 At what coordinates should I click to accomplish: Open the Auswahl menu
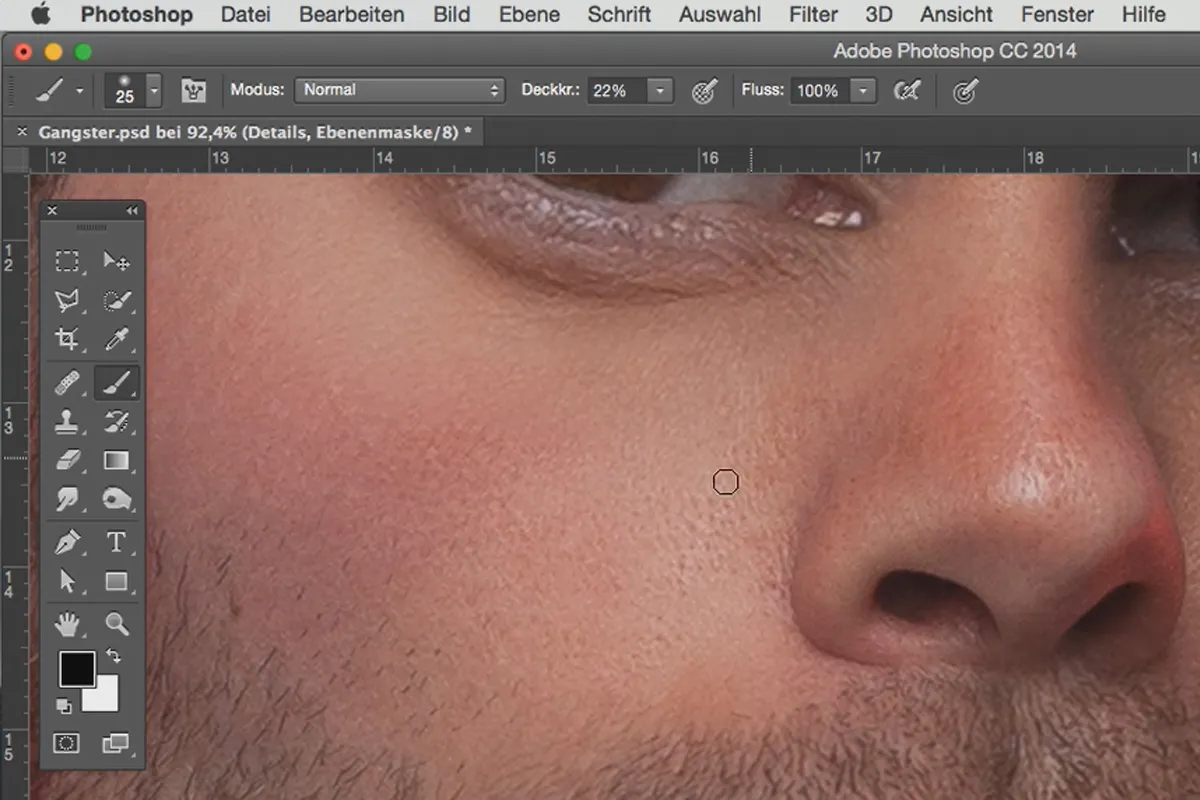click(718, 14)
